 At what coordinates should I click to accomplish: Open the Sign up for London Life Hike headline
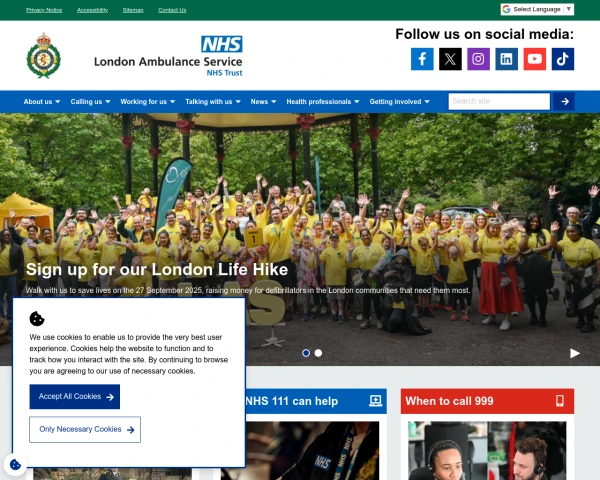click(x=157, y=269)
